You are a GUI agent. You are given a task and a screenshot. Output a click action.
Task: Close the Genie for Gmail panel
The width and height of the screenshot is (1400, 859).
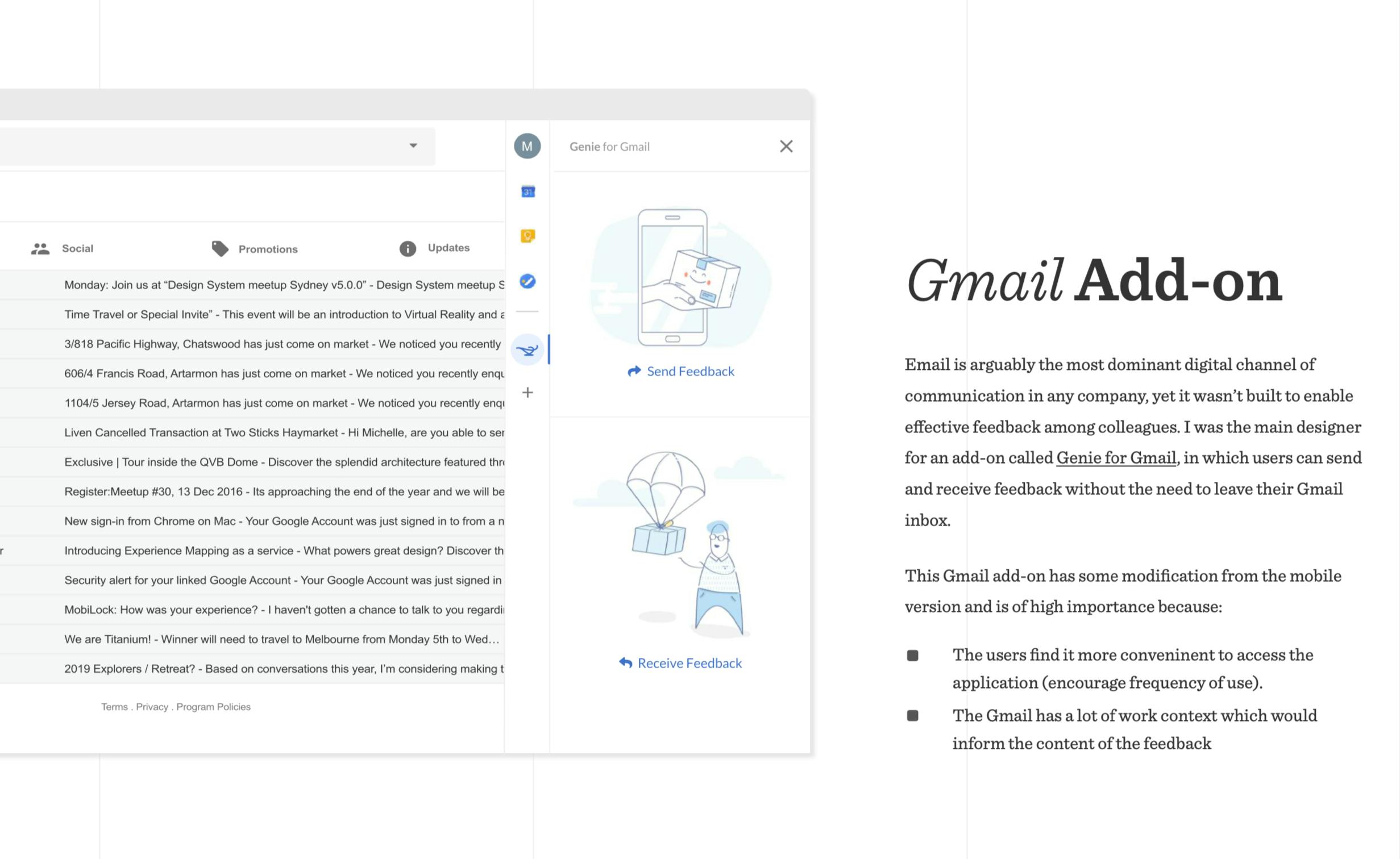point(786,147)
